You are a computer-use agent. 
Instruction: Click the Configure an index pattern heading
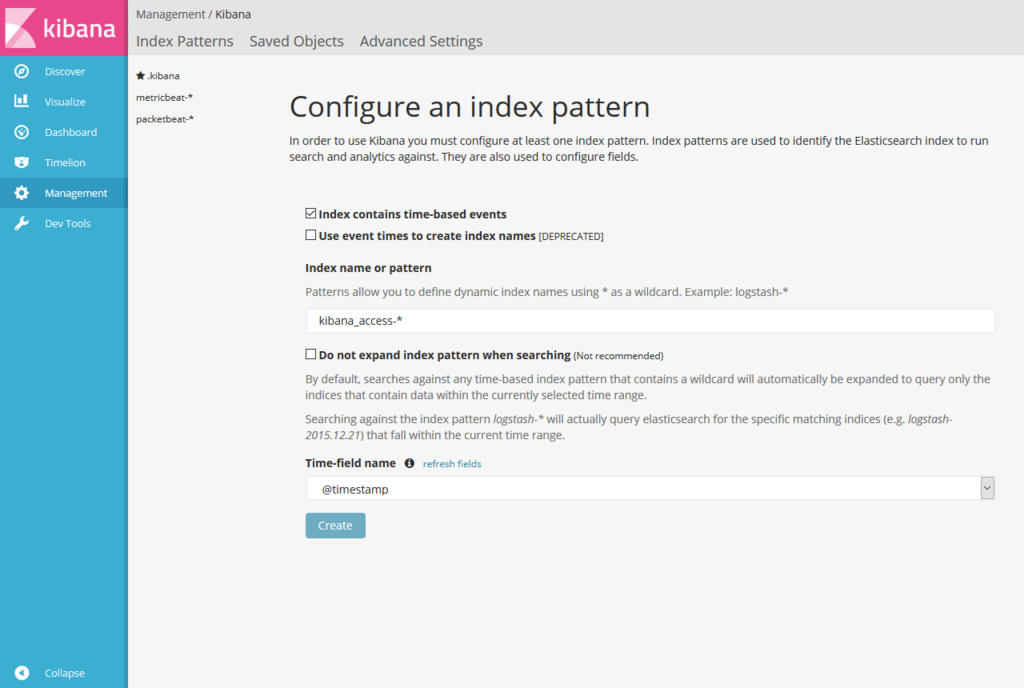point(470,107)
